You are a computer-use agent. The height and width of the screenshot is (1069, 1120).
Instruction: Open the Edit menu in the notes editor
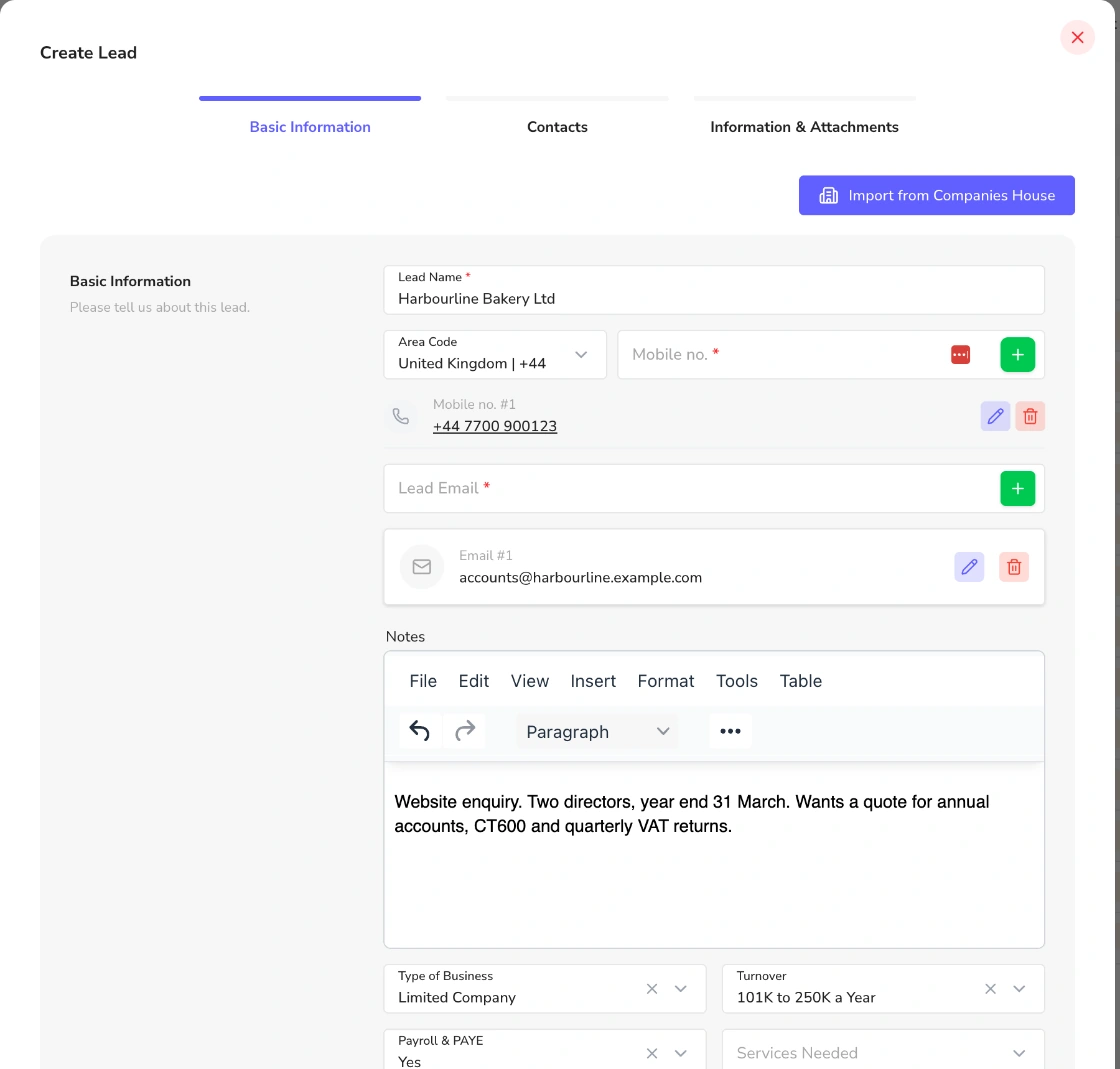click(x=474, y=681)
